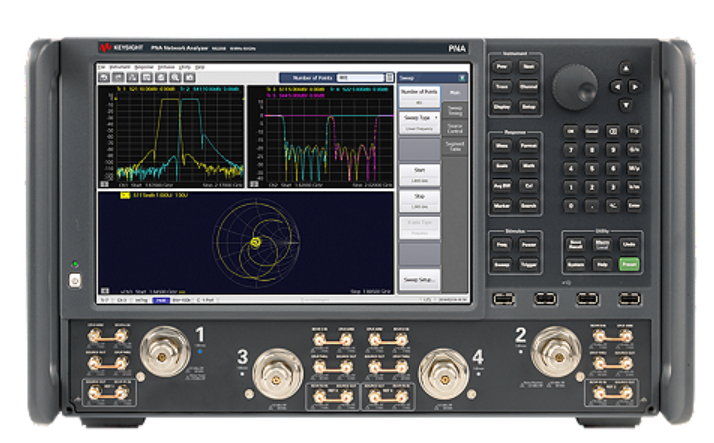Click the Number of Points entry field
Screen dimensions: 714x443
361,78
